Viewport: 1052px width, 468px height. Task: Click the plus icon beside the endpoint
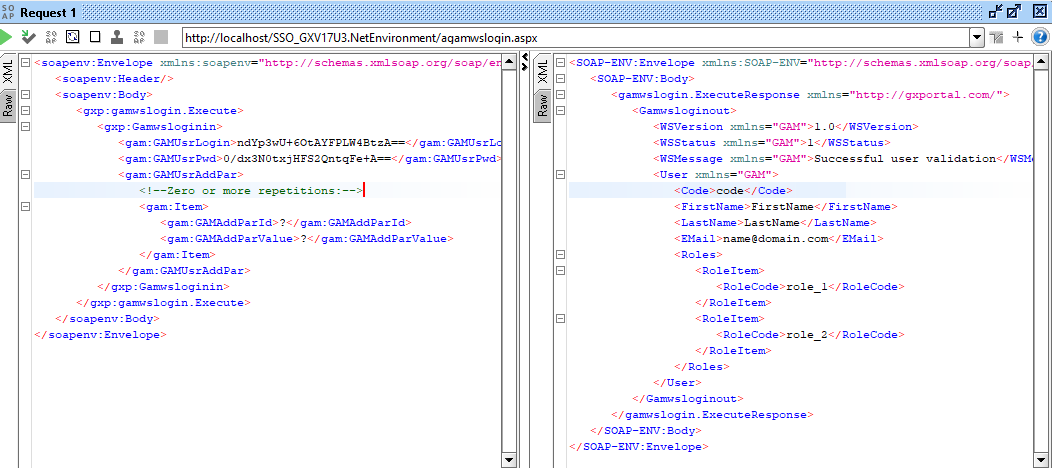[1018, 37]
